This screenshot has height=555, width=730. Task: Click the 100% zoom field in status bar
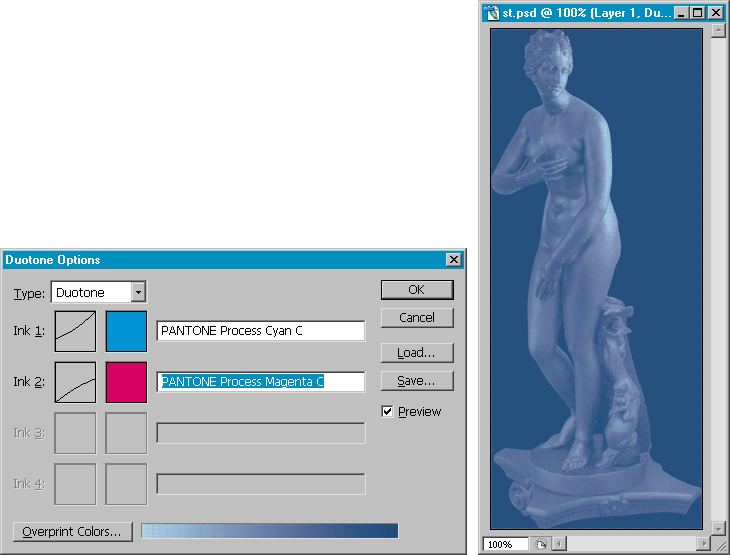[506, 544]
